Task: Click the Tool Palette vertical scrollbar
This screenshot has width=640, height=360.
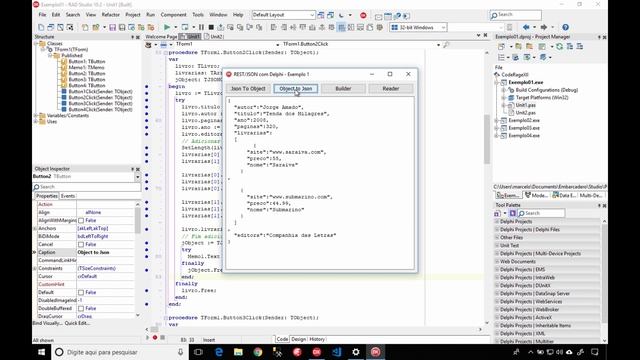Action: (x=604, y=281)
